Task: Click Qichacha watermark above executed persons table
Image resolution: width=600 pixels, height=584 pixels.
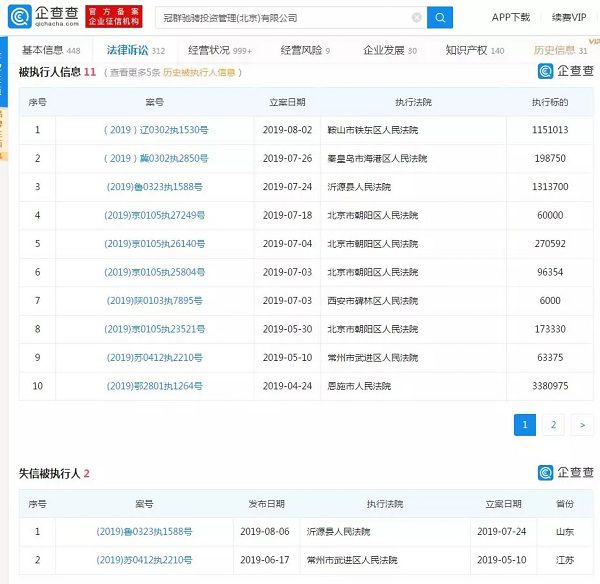Action: tap(566, 71)
